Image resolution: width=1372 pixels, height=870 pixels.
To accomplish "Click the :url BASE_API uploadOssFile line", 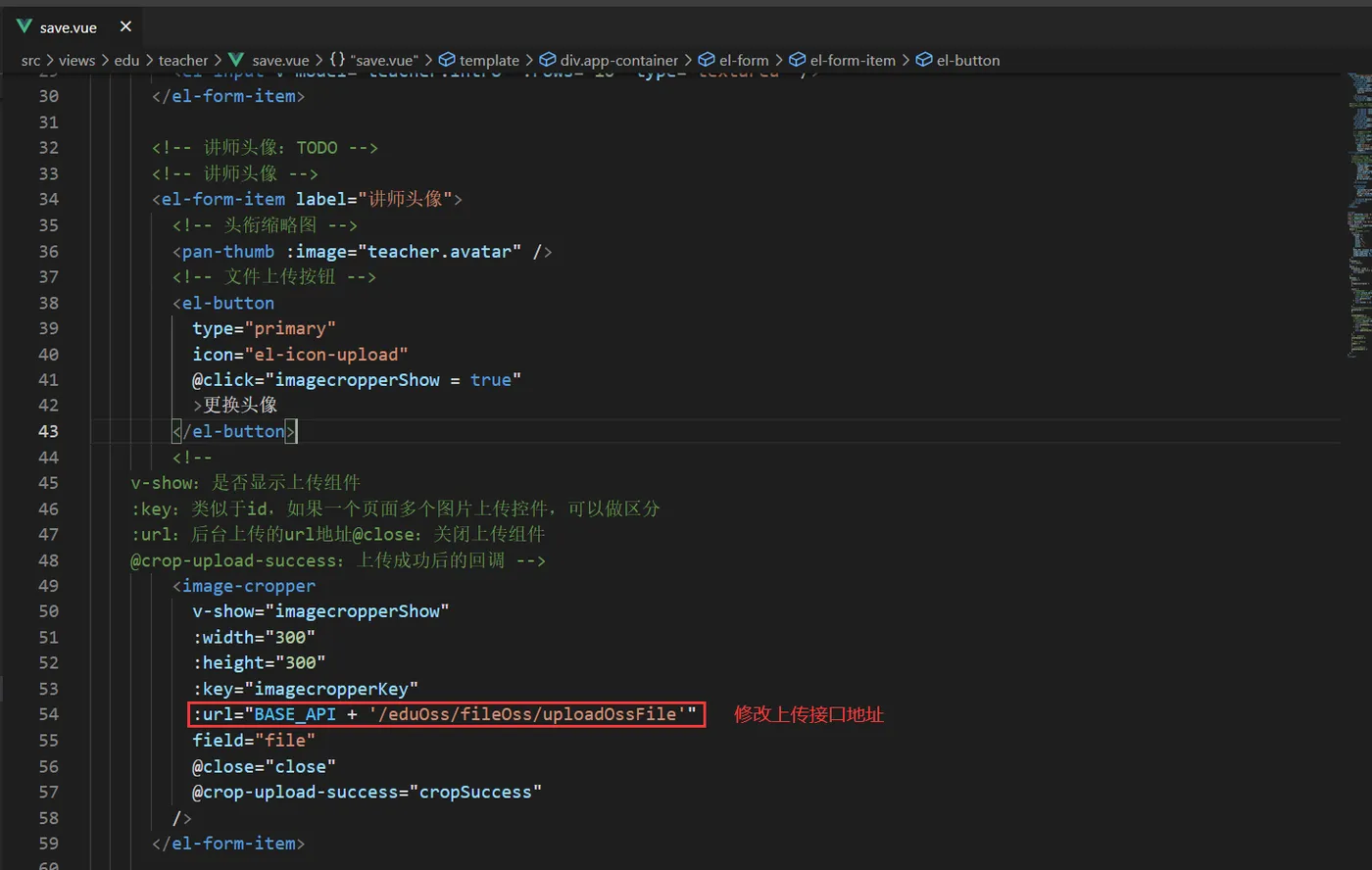I will 445,715.
